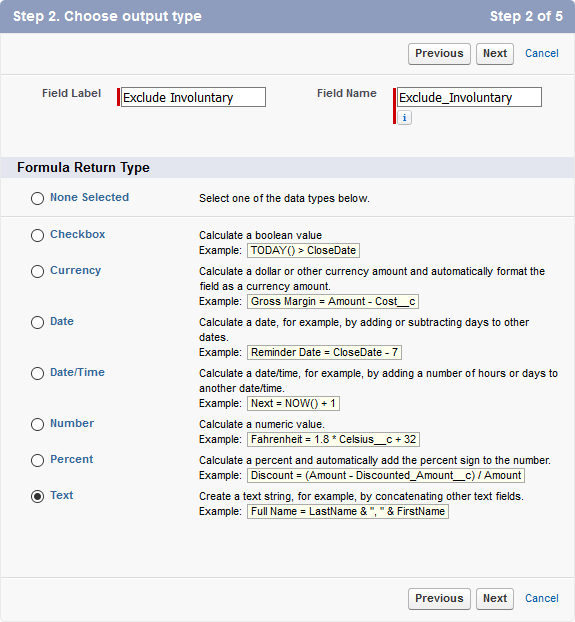575x622 pixels.
Task: Choose the Checkbox return type radio
Action: click(37, 235)
